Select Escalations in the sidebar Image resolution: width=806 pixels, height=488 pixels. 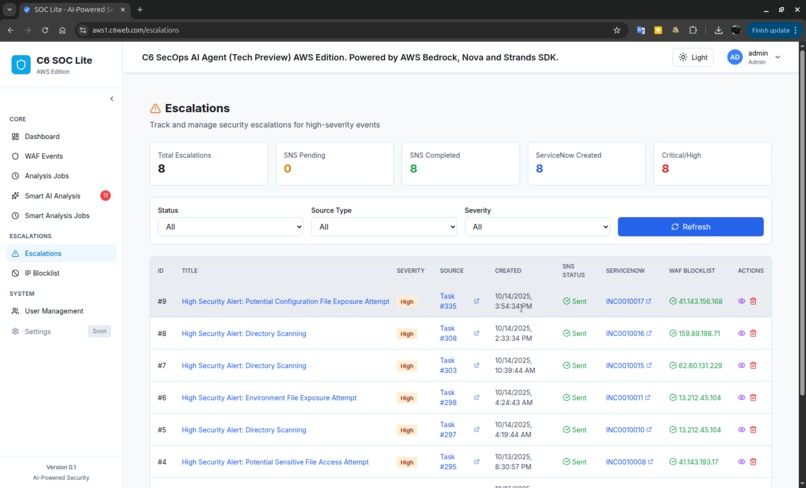61,253
